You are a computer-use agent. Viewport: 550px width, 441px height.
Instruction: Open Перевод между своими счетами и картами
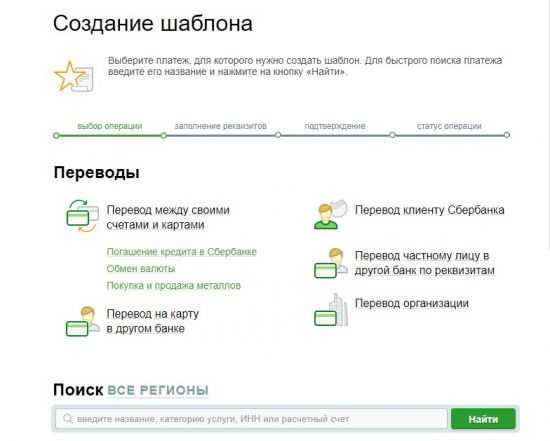[168, 218]
